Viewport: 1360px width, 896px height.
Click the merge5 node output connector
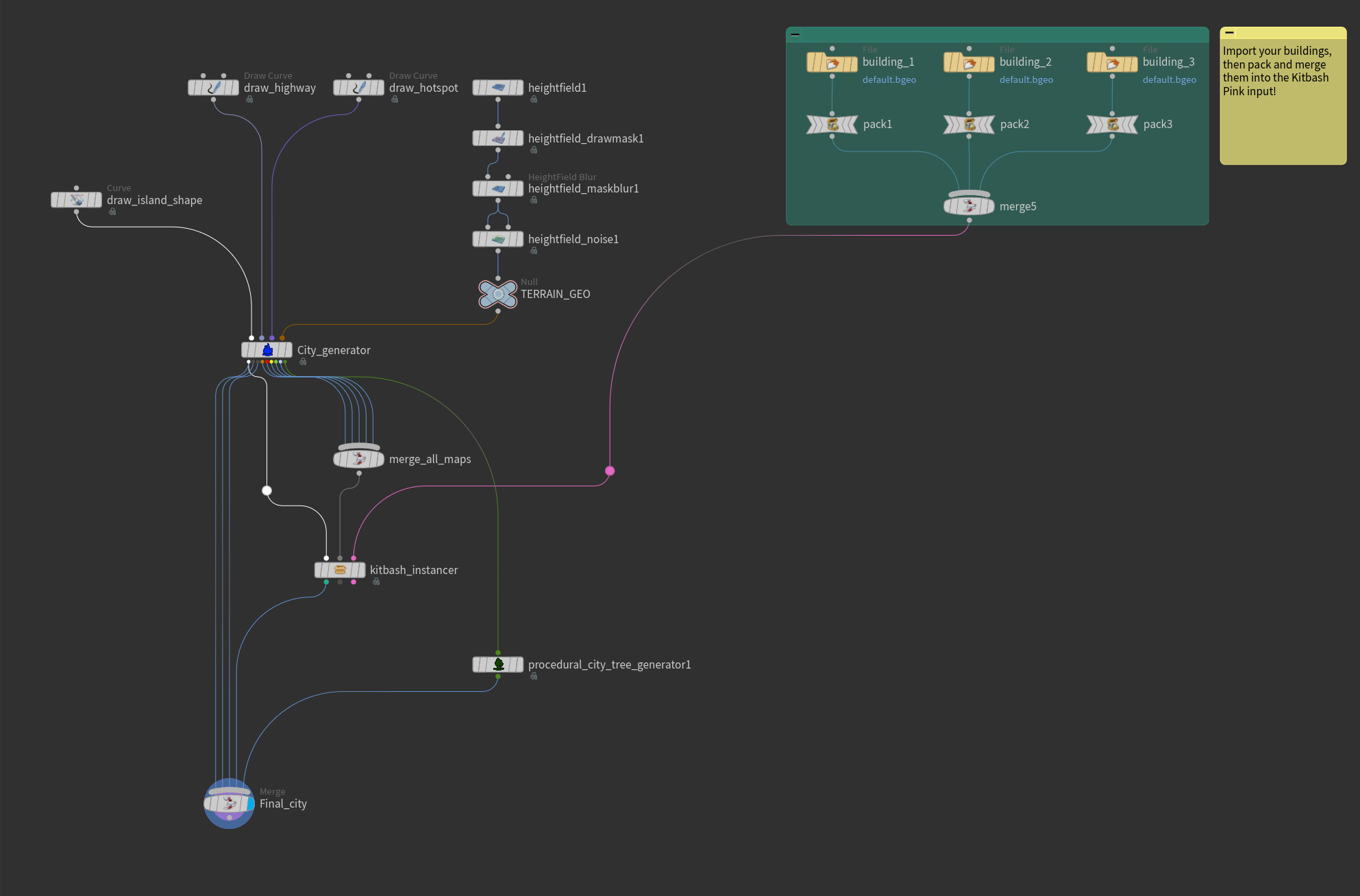[969, 220]
